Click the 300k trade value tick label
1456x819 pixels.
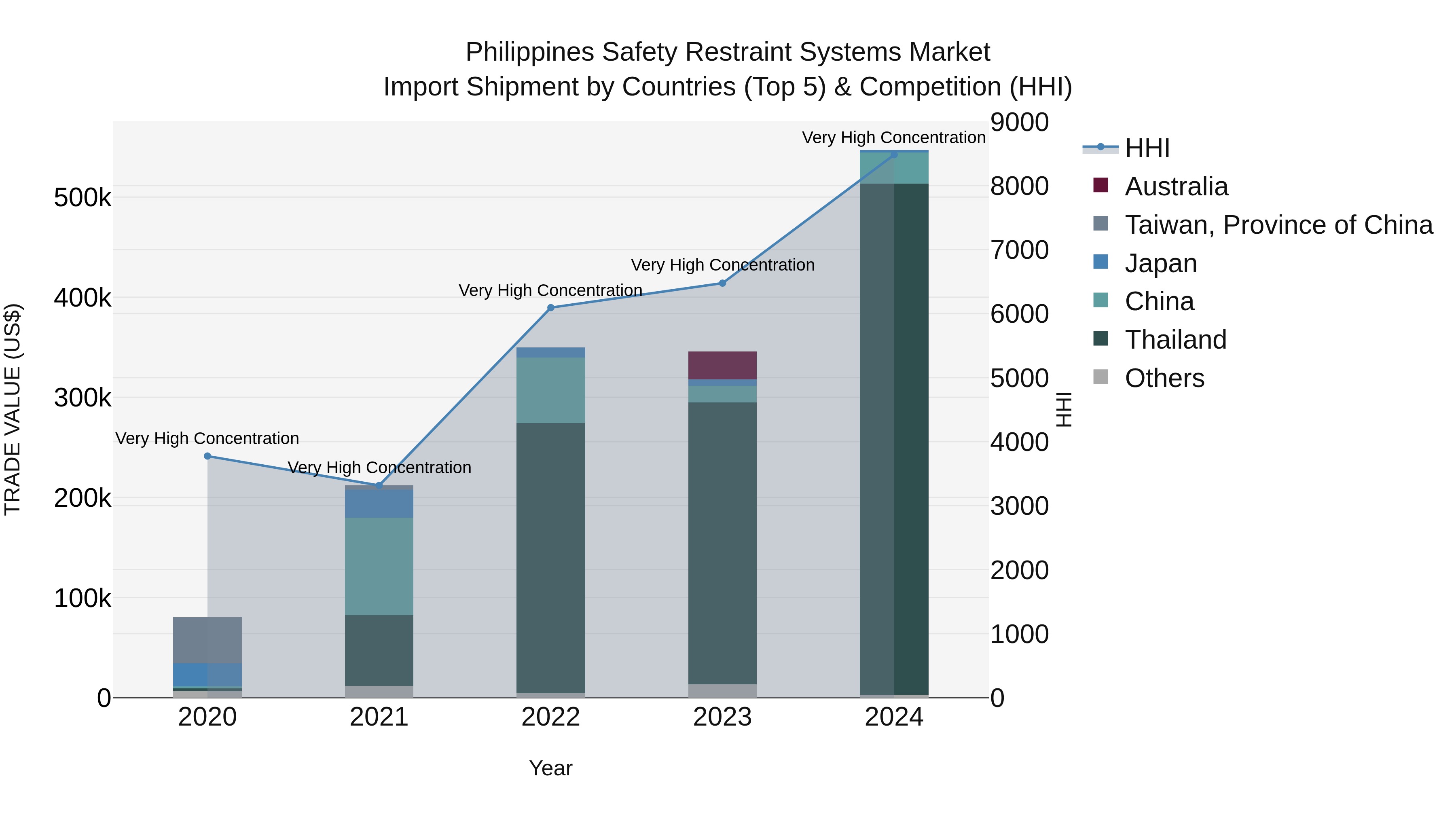[83, 398]
